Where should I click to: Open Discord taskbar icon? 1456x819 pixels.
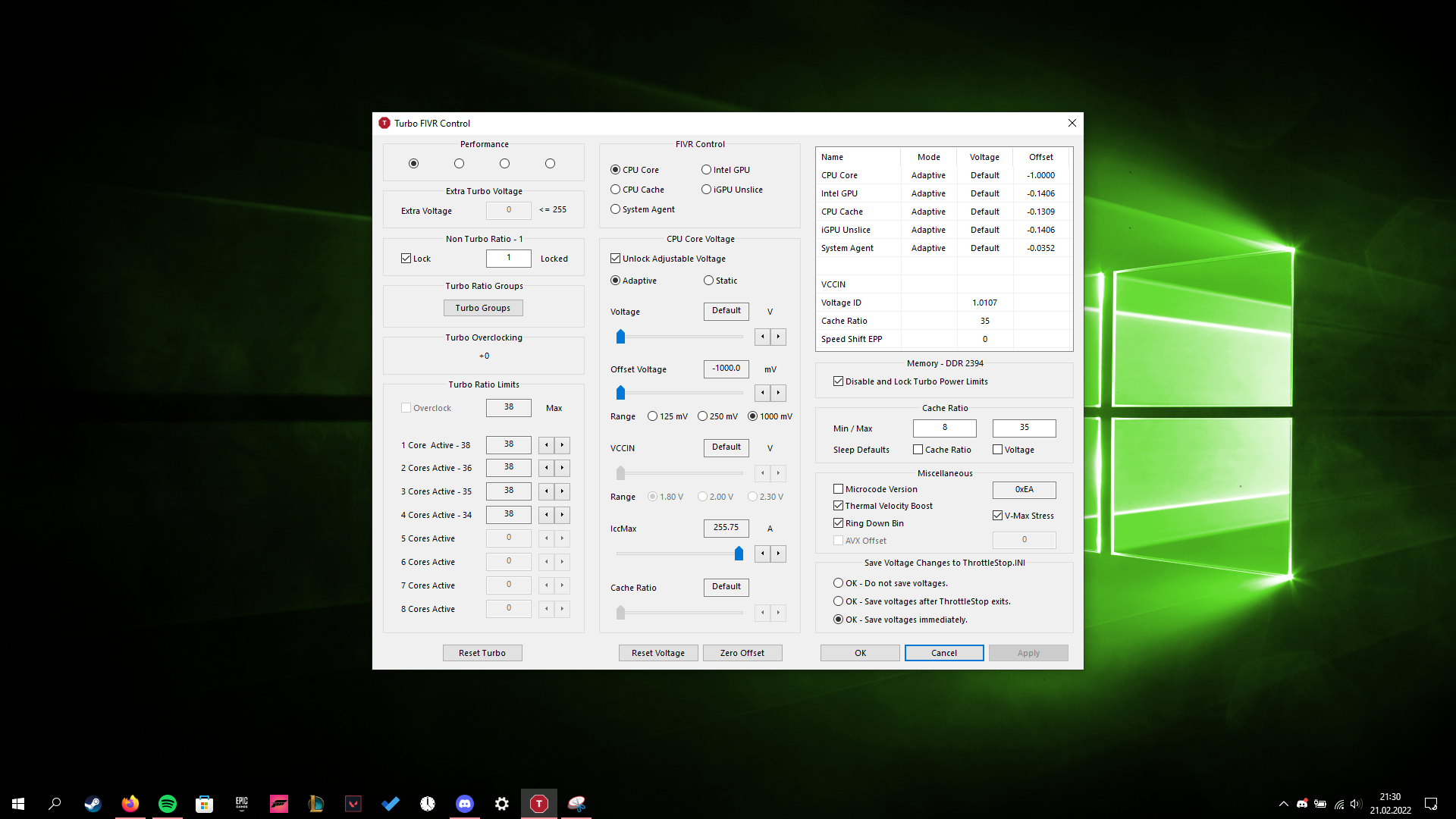tap(465, 804)
